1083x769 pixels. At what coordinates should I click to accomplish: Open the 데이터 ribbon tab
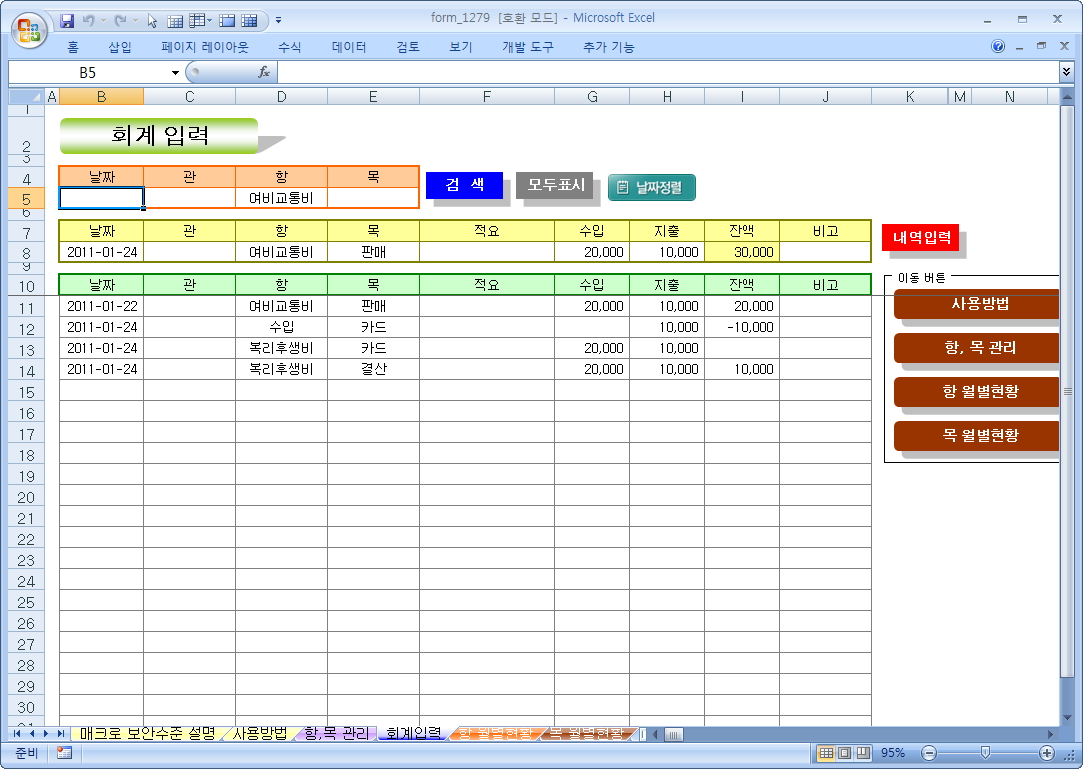pos(349,47)
